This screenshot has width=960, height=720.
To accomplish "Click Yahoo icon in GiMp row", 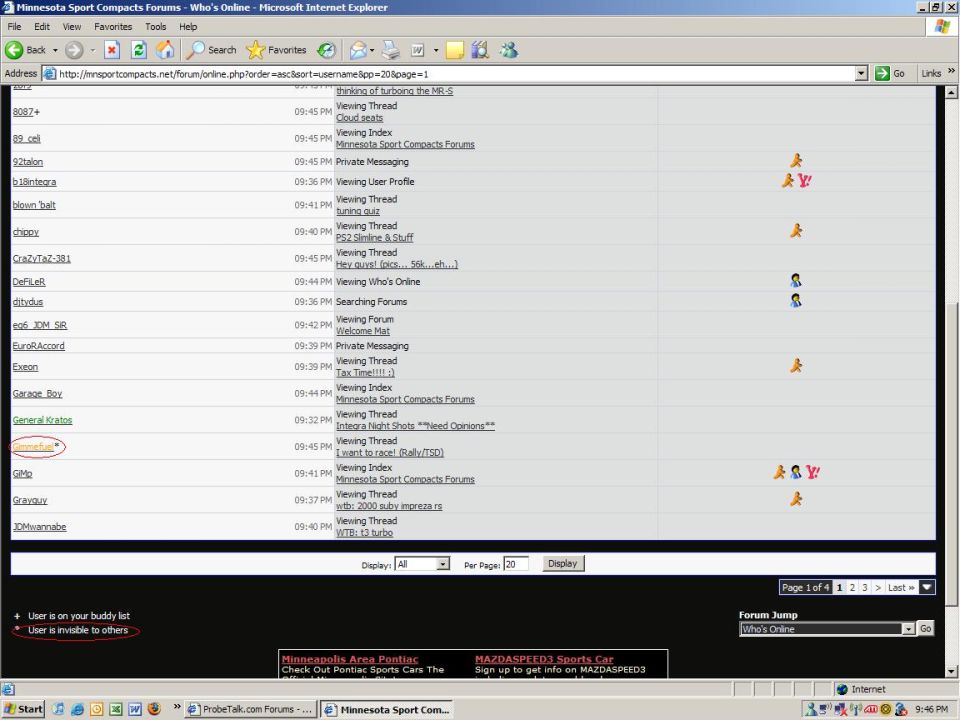I will [812, 472].
